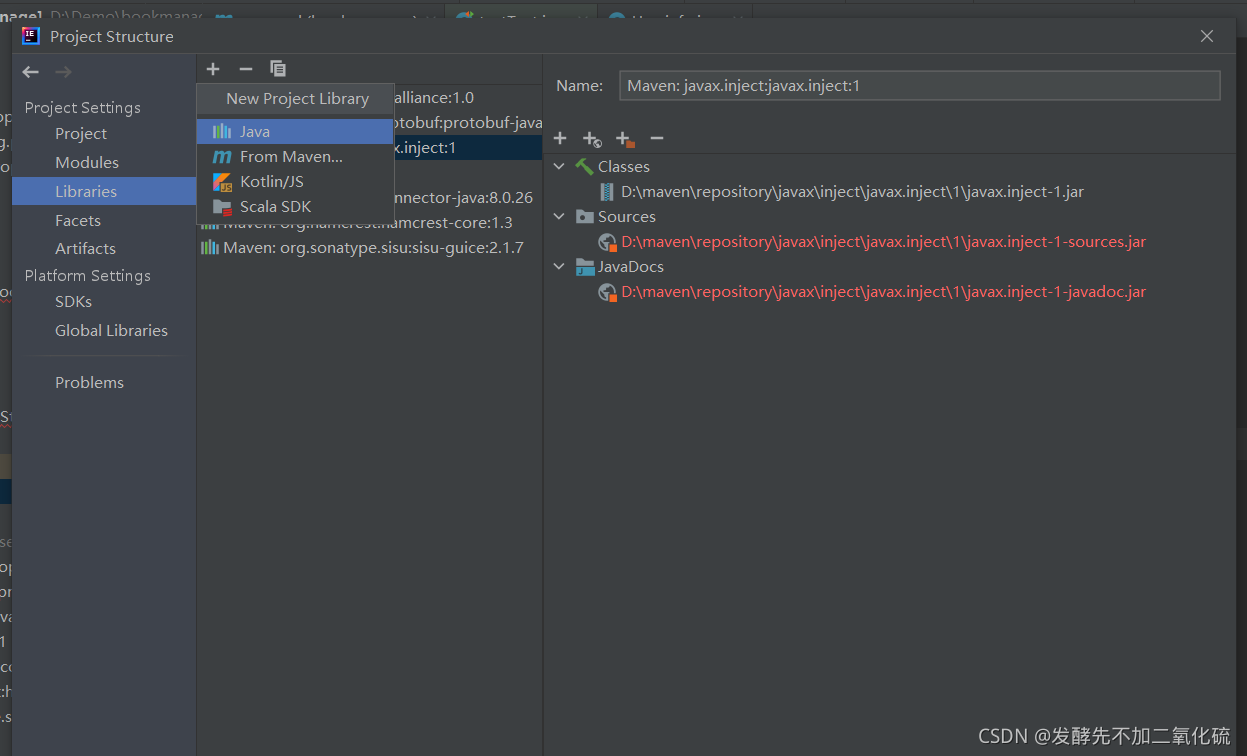Open the Artifacts settings page
The image size is (1247, 756).
point(85,248)
